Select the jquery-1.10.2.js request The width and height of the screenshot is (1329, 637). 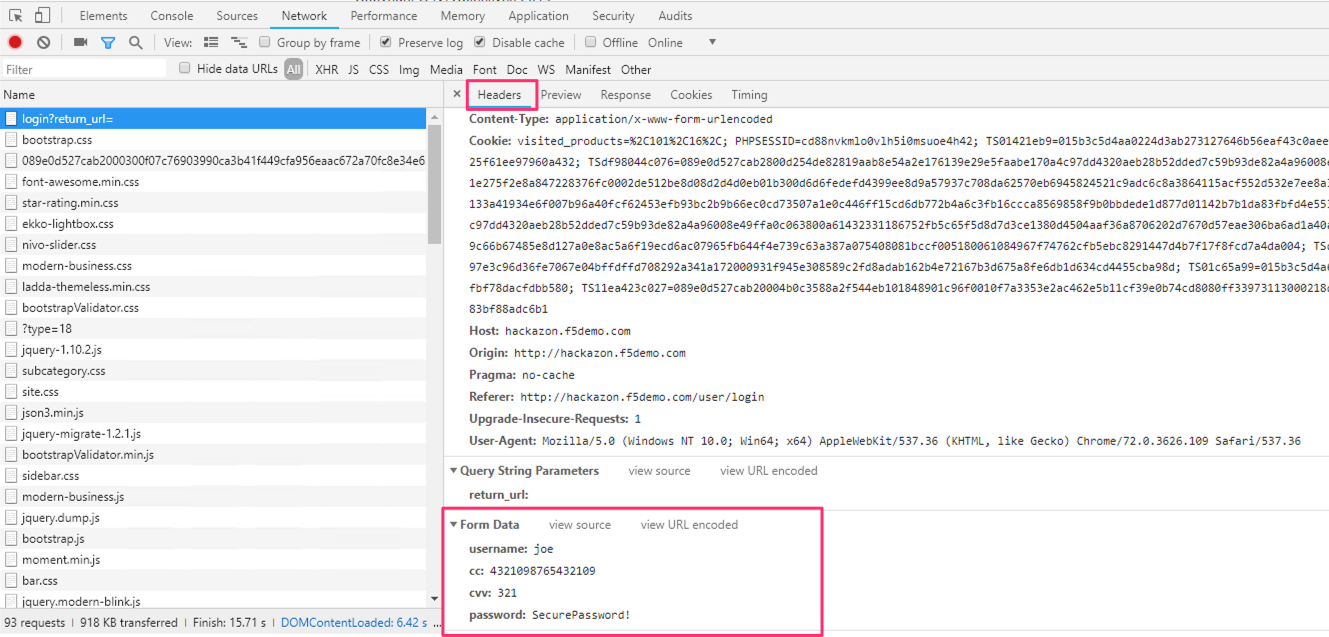pyautogui.click(x=214, y=349)
